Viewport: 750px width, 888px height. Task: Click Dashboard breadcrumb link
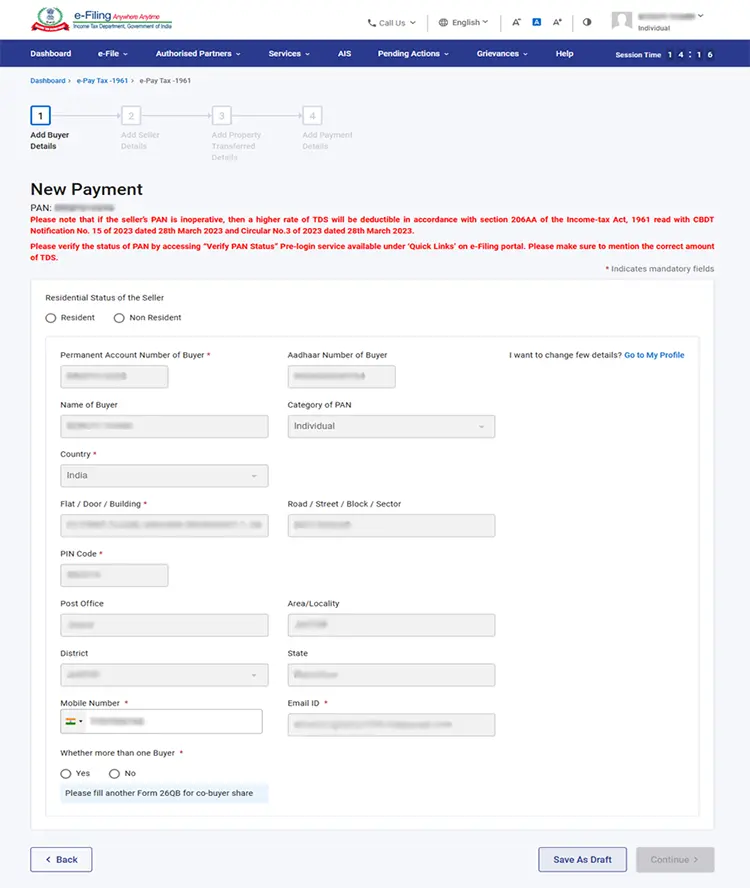point(48,81)
